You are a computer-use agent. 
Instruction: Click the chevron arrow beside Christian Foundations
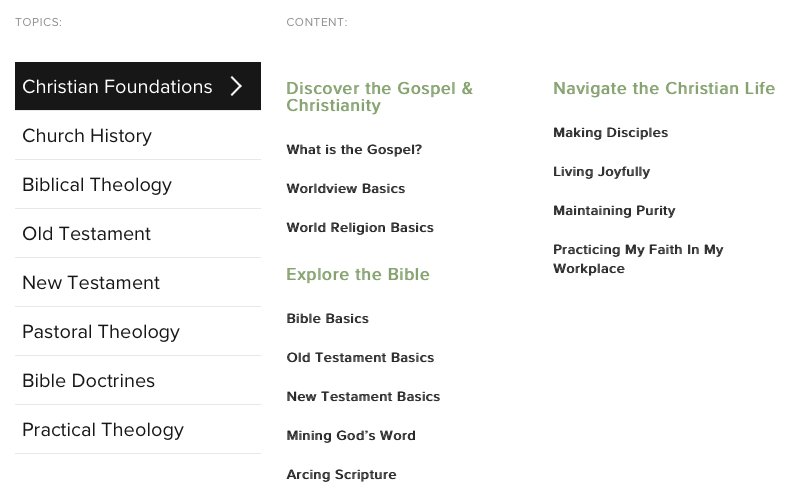pyautogui.click(x=236, y=87)
